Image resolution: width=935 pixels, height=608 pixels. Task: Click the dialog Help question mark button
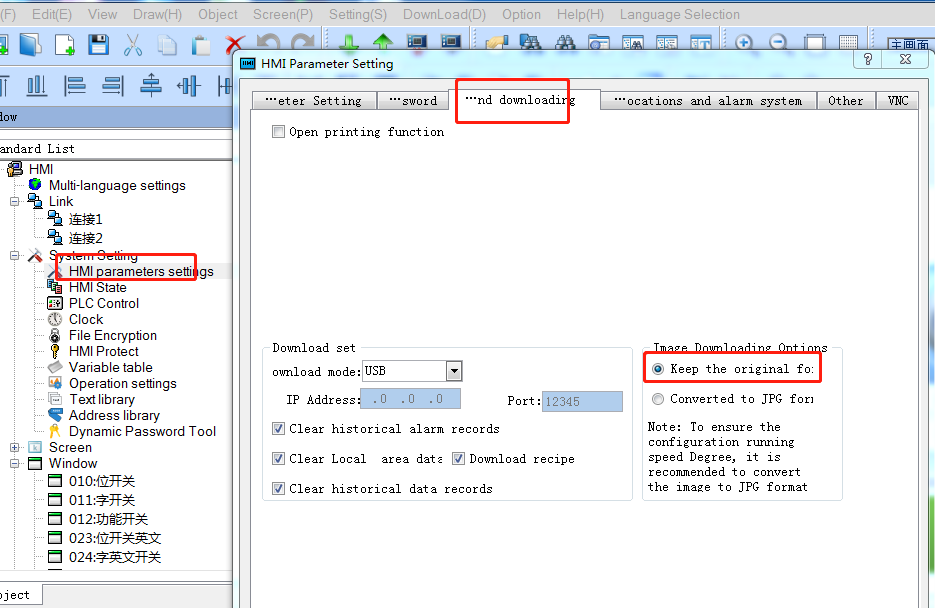[868, 59]
